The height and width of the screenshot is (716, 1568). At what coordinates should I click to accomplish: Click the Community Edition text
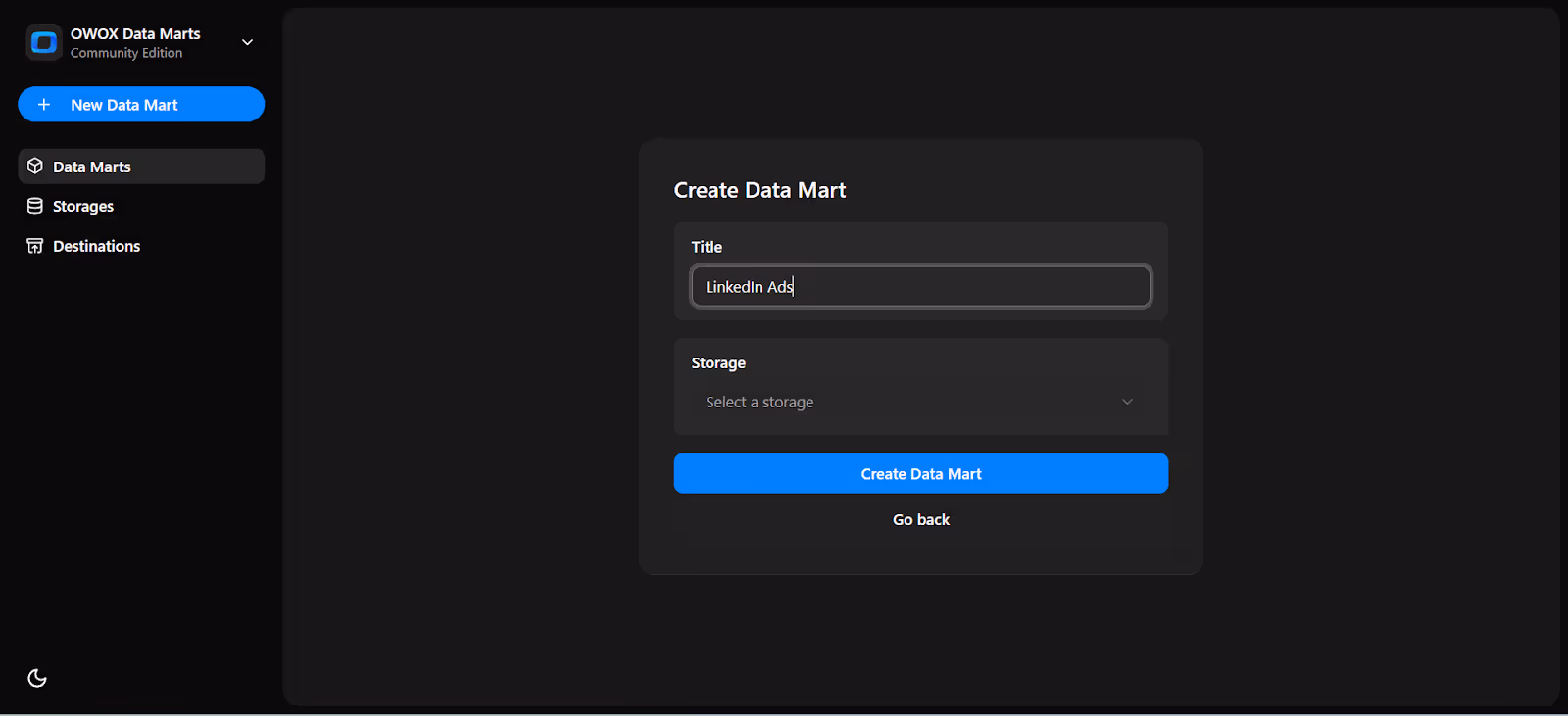click(126, 53)
